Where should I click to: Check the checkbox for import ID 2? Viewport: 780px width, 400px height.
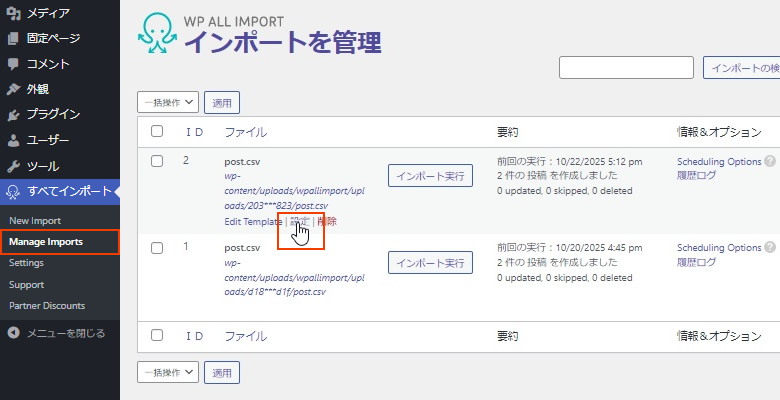click(x=156, y=161)
